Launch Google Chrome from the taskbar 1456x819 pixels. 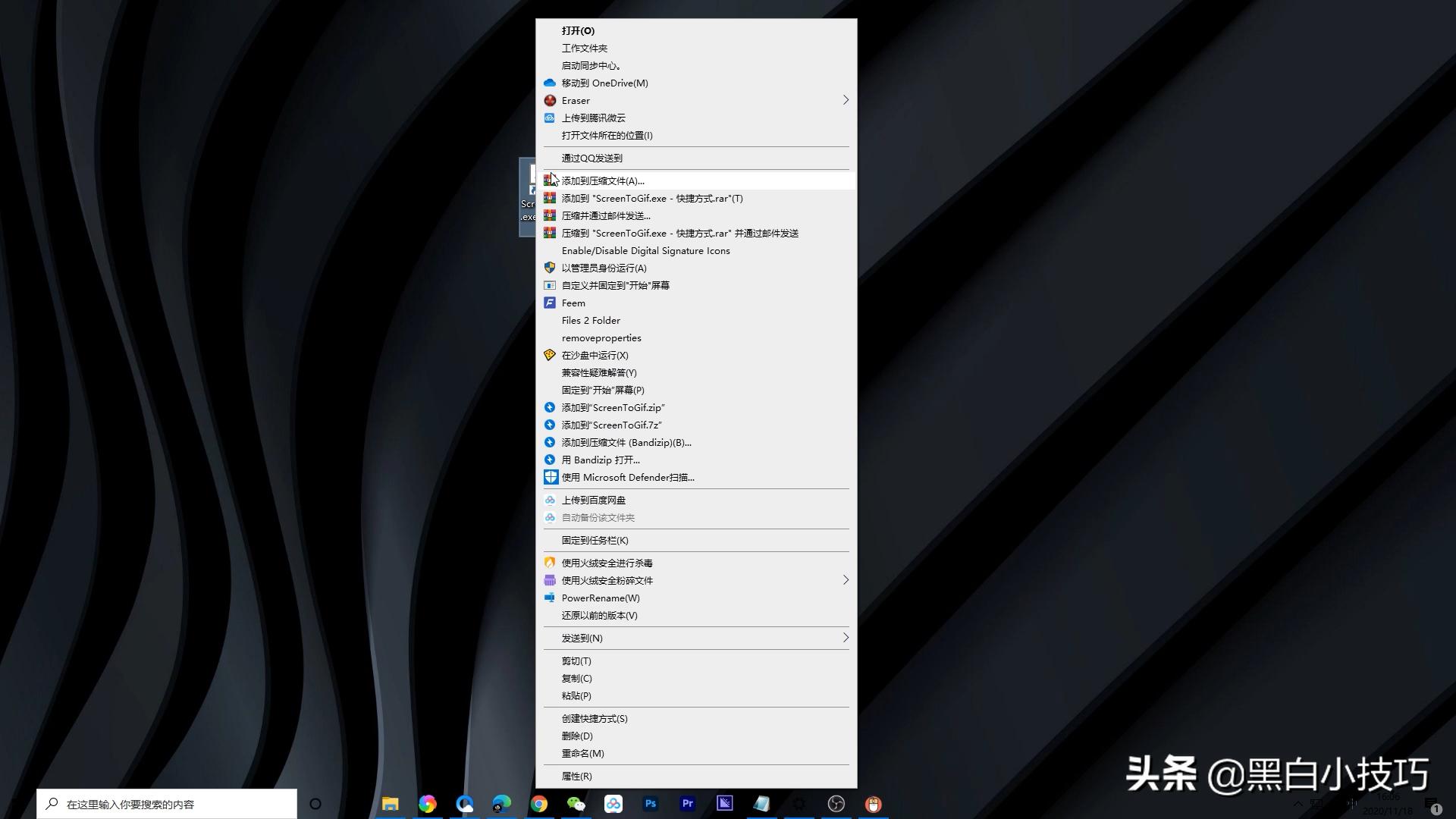pos(539,804)
